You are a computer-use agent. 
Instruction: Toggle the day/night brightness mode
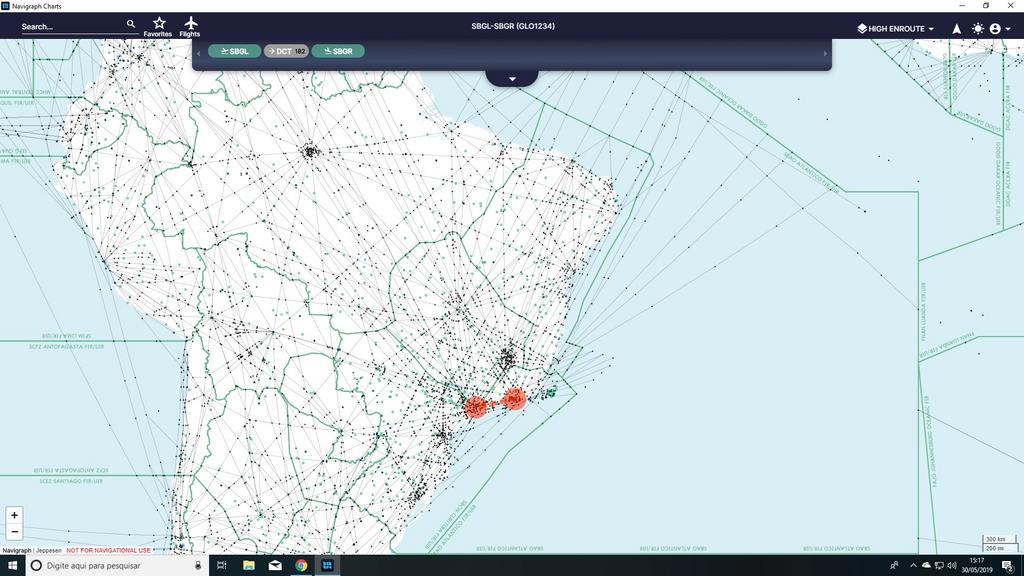tap(978, 29)
